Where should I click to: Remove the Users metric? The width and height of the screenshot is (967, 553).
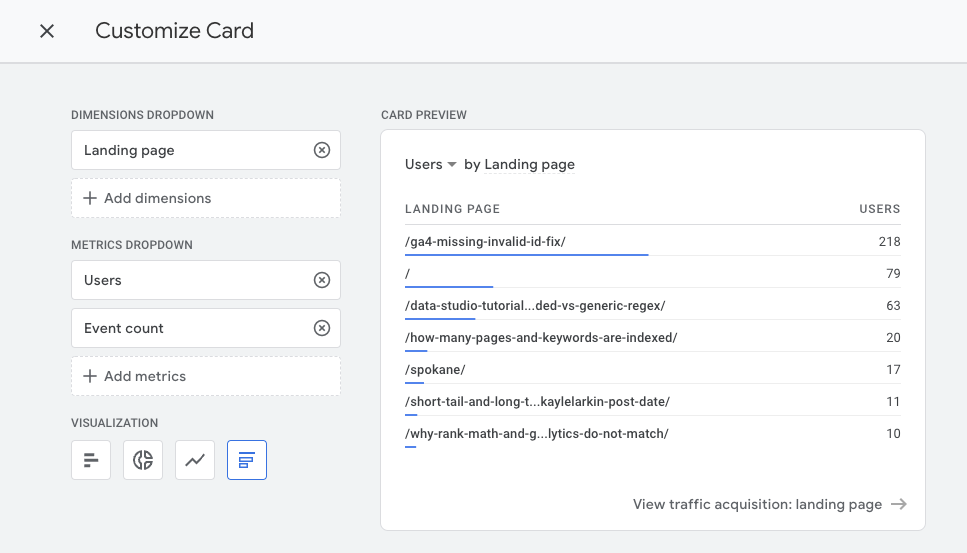tap(321, 280)
